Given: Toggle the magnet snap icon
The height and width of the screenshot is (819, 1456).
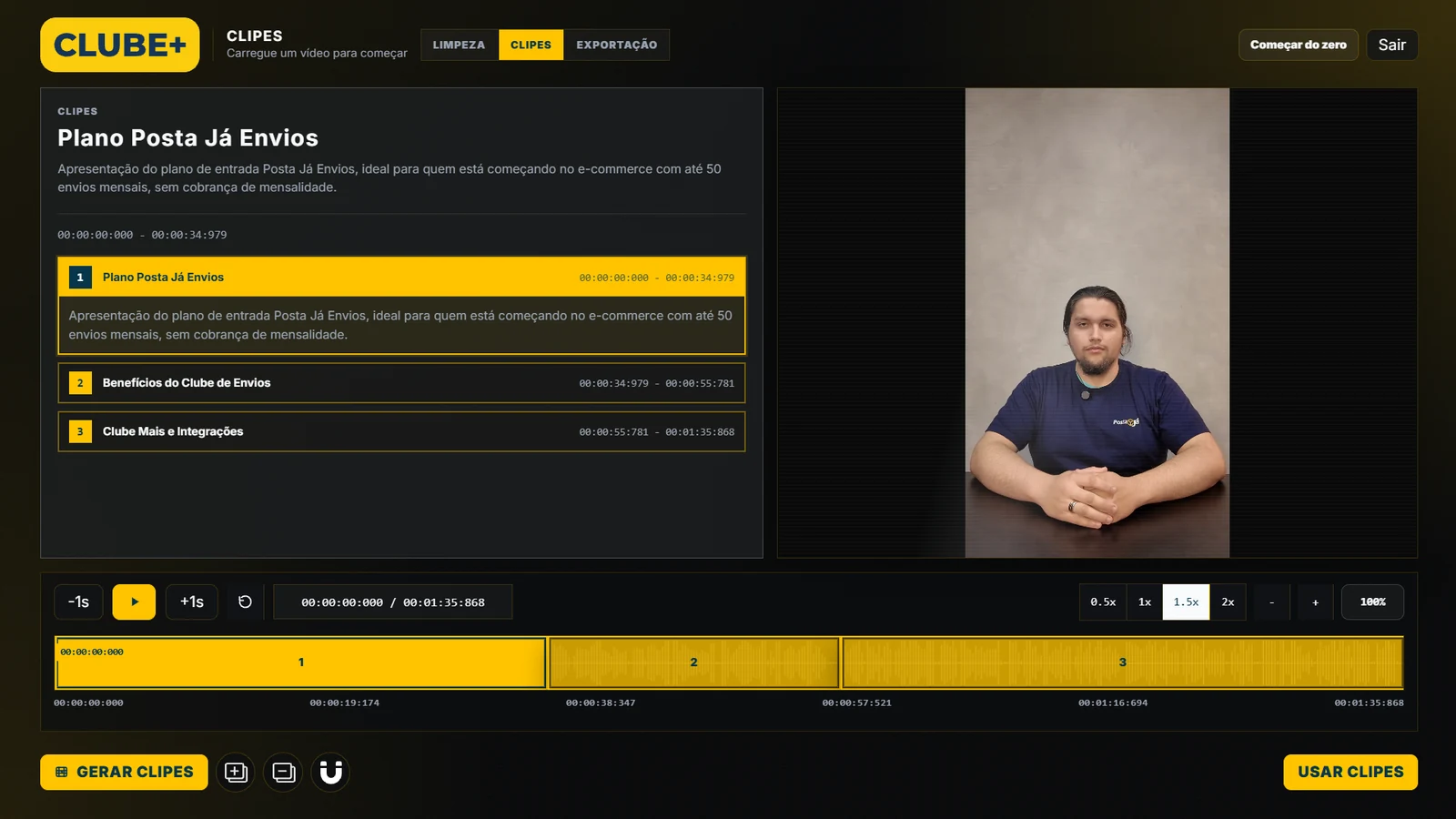Looking at the screenshot, I should point(330,773).
